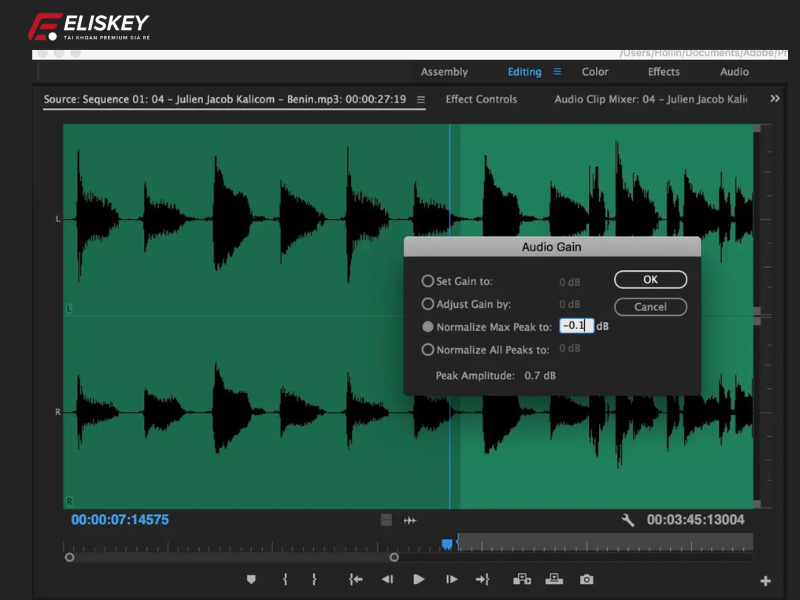
Task: Dismiss the Audio Gain dialog via Cancel
Action: pyautogui.click(x=650, y=307)
